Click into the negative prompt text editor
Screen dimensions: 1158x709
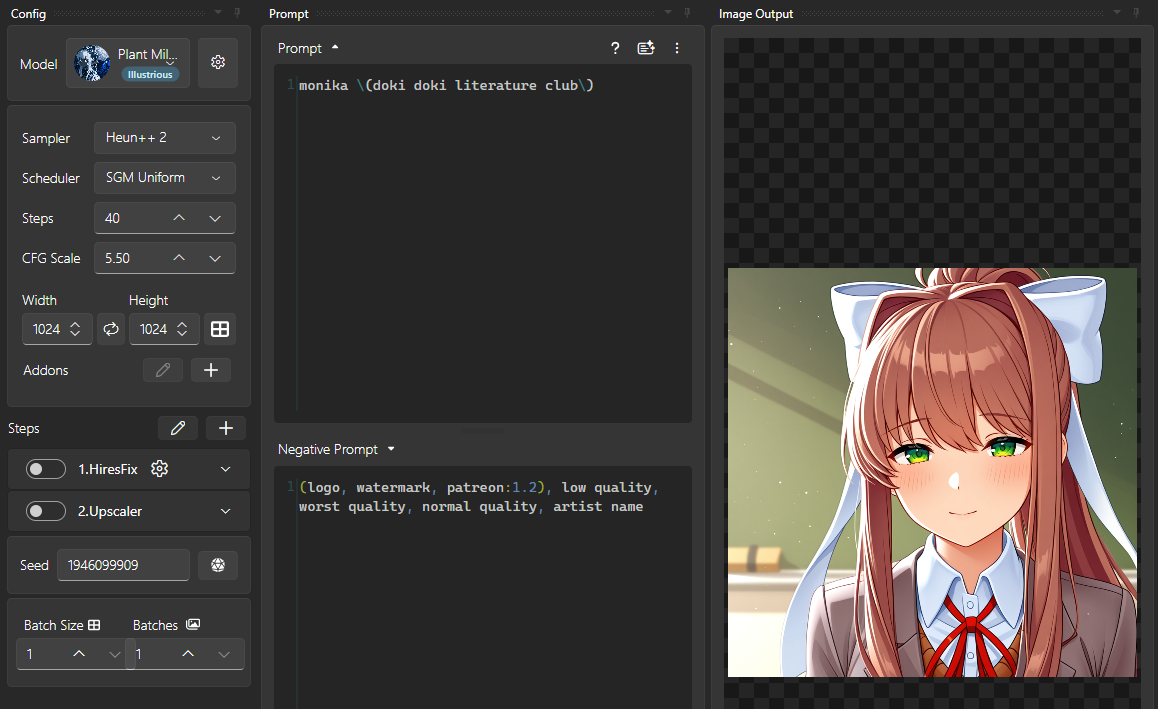coord(483,587)
